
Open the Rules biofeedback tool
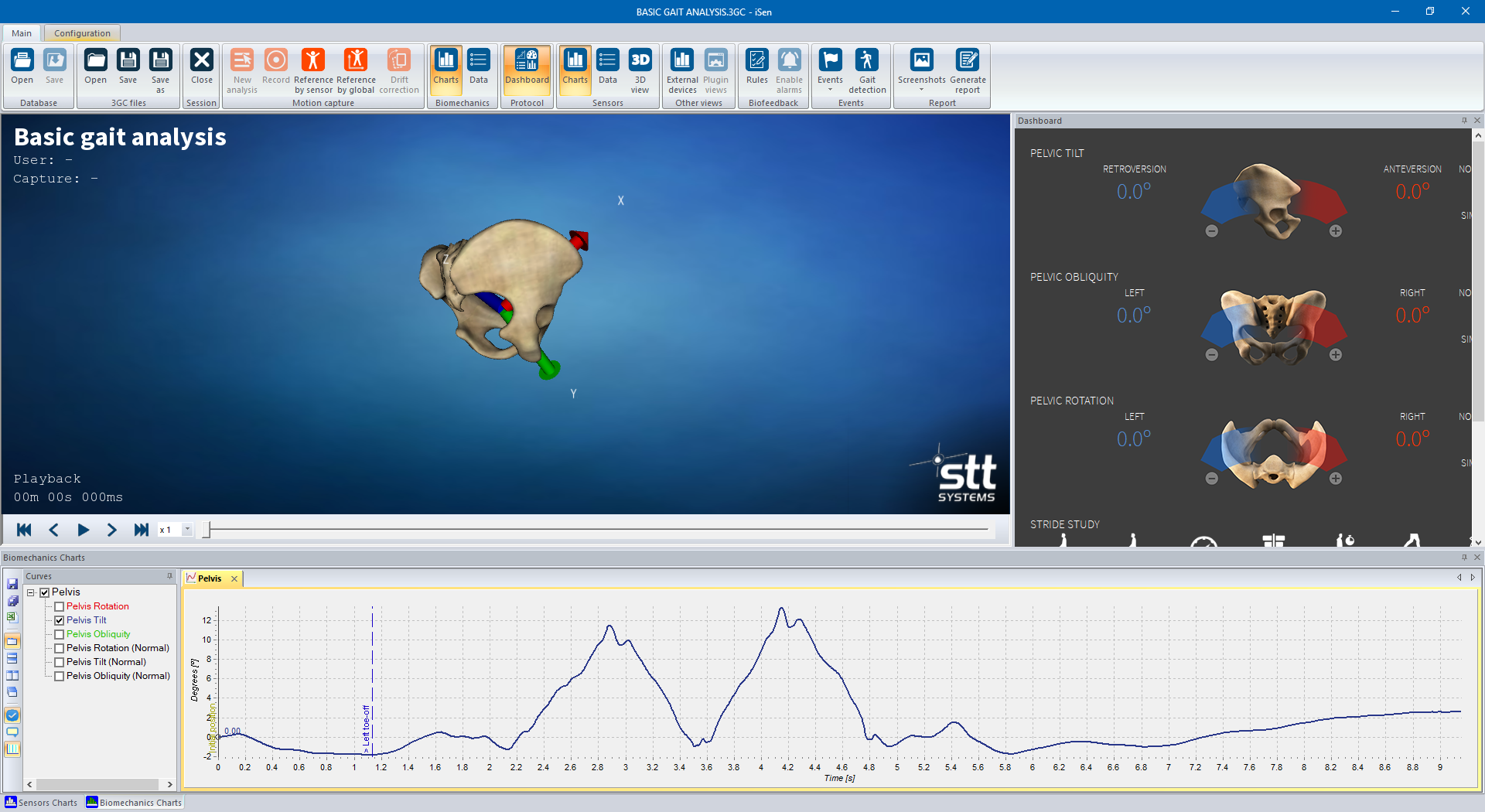[x=756, y=71]
